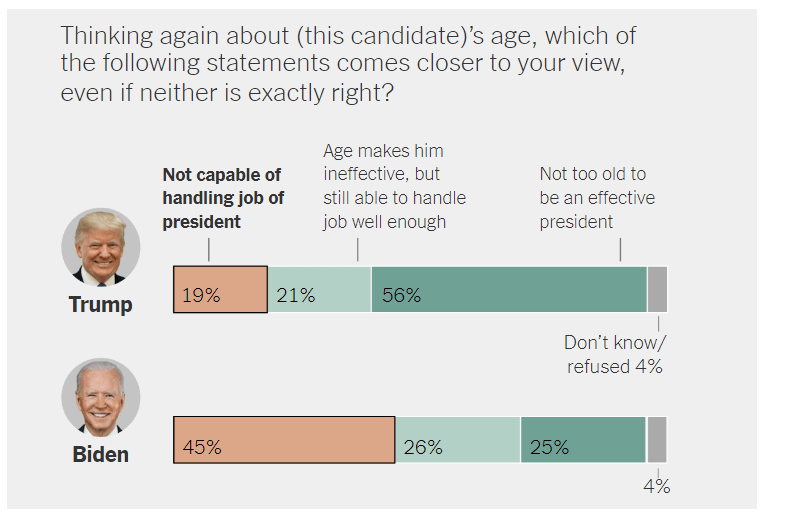Click the "Don't know/refused 4%" label
Image resolution: width=787 pixels, height=519 pixels.
(615, 354)
